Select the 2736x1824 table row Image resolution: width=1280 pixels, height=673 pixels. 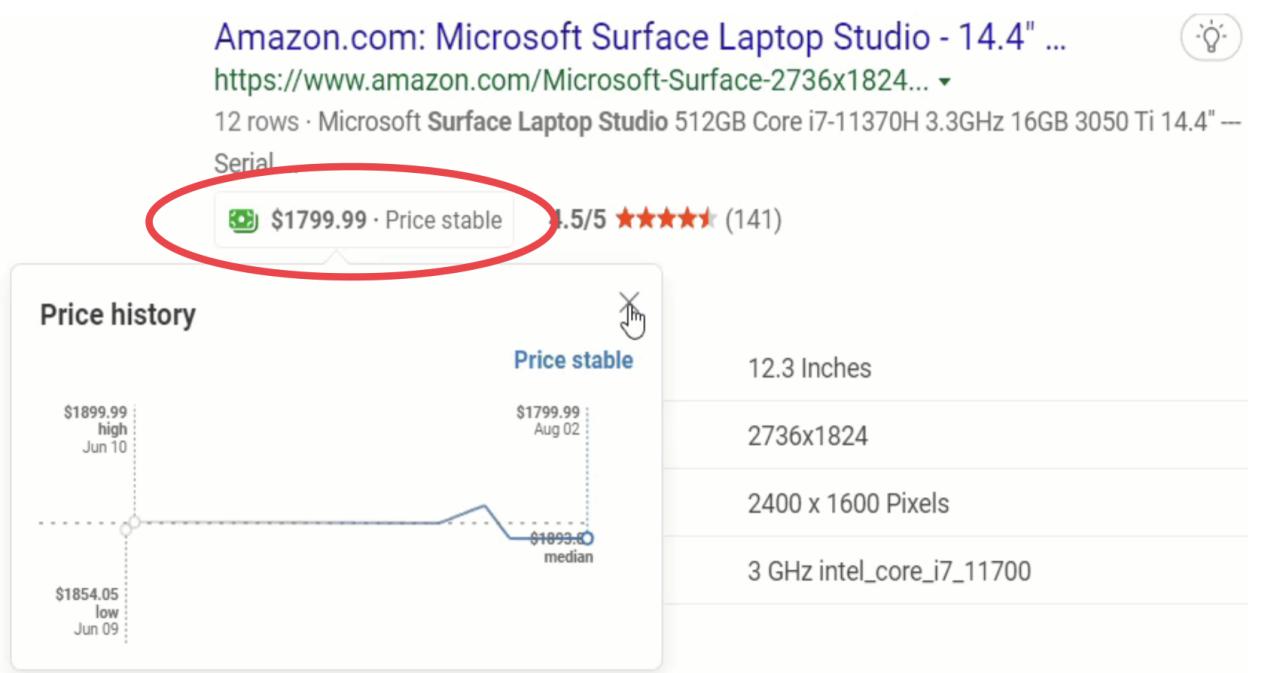click(807, 436)
